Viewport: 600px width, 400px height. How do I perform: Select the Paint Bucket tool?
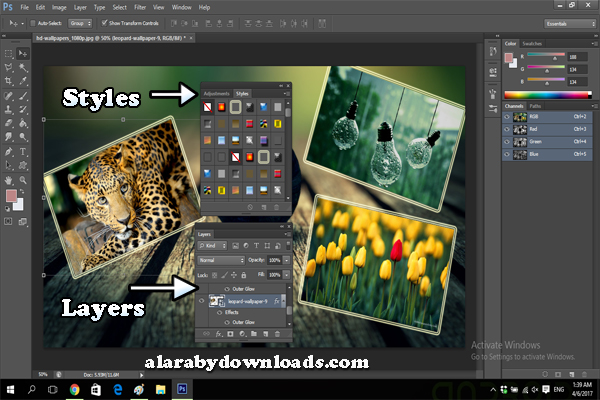tap(23, 123)
